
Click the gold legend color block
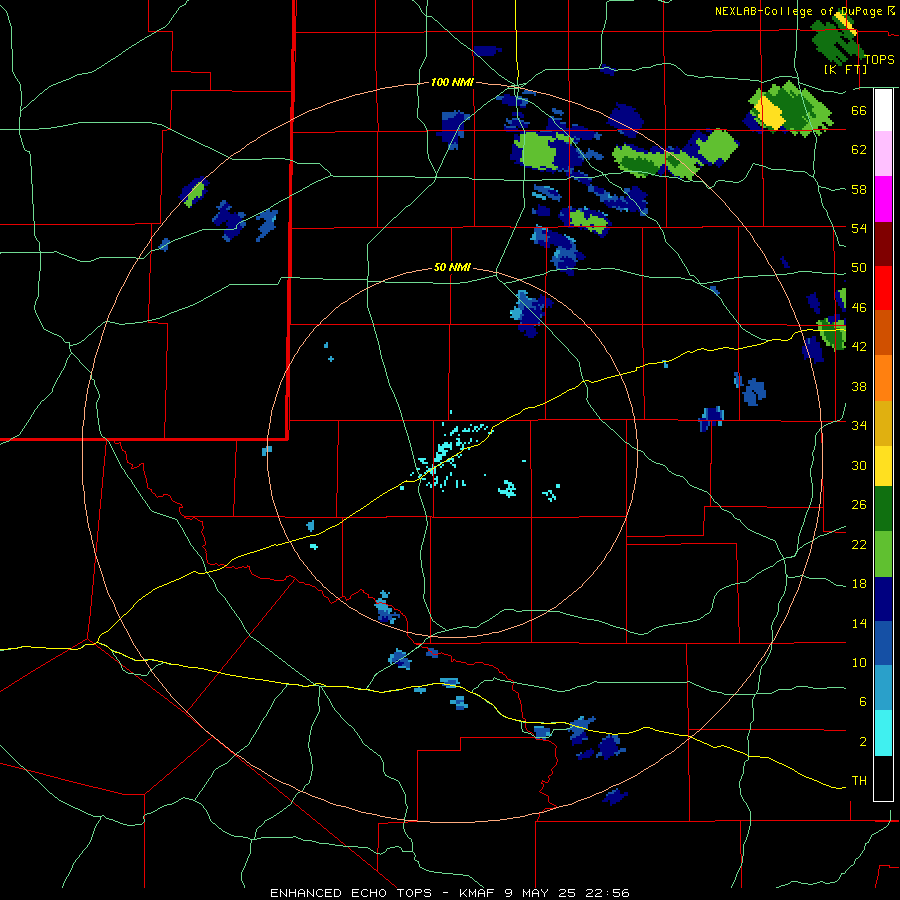883,423
